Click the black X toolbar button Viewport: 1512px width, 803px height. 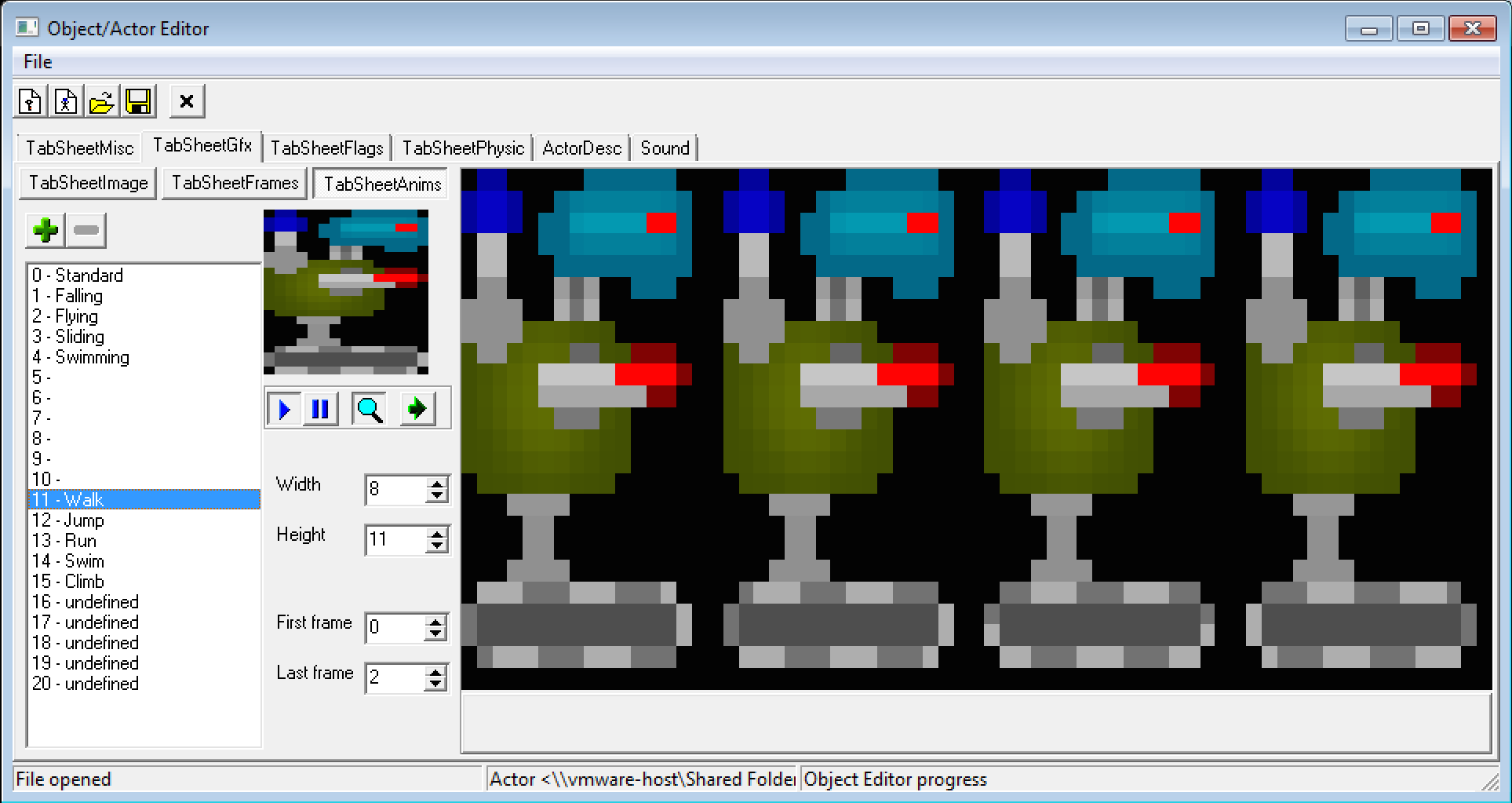(x=187, y=102)
